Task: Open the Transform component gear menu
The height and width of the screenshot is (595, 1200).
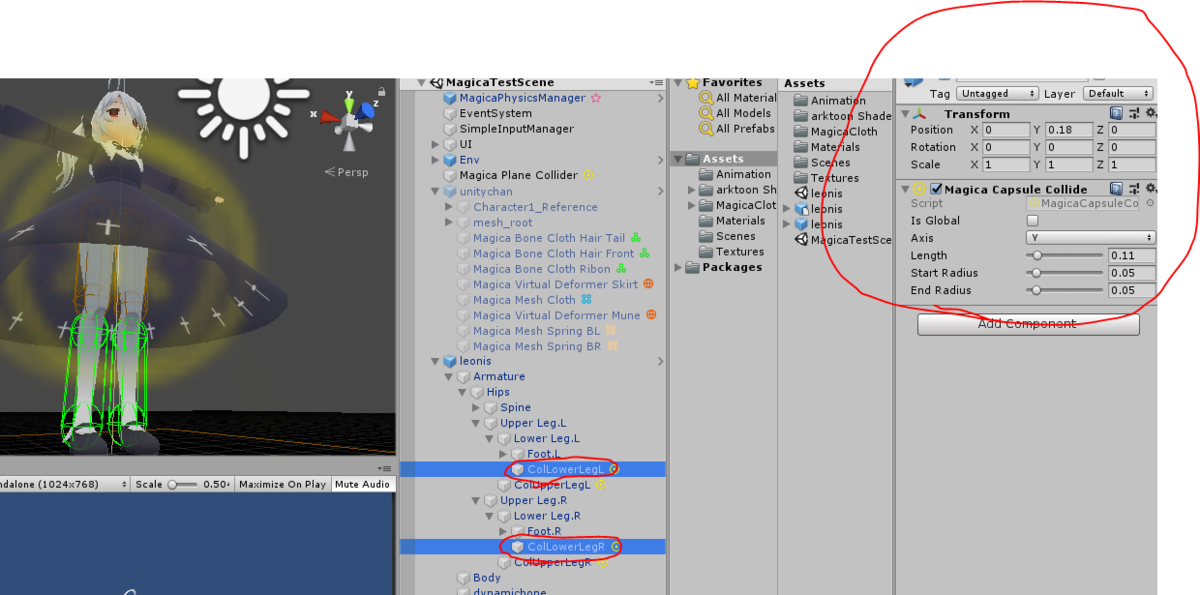Action: (1150, 114)
